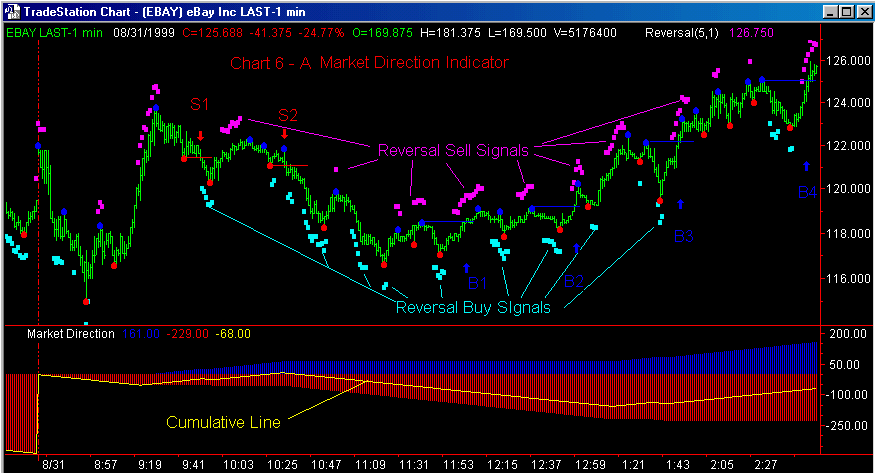Viewport: 875px width, 473px height.
Task: Click the 118.000 price axis label
Action: pyautogui.click(x=848, y=234)
